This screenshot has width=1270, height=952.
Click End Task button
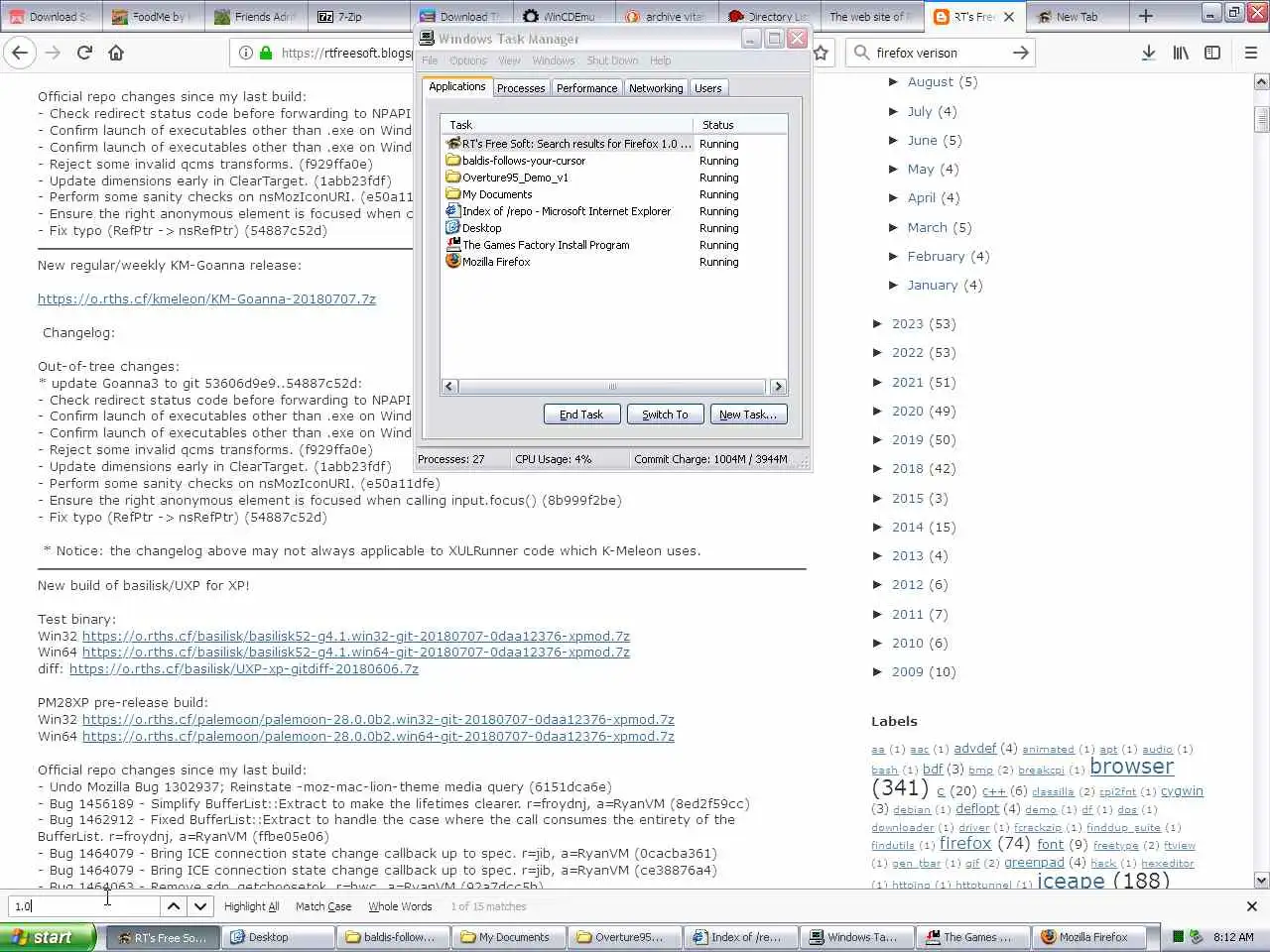point(581,415)
